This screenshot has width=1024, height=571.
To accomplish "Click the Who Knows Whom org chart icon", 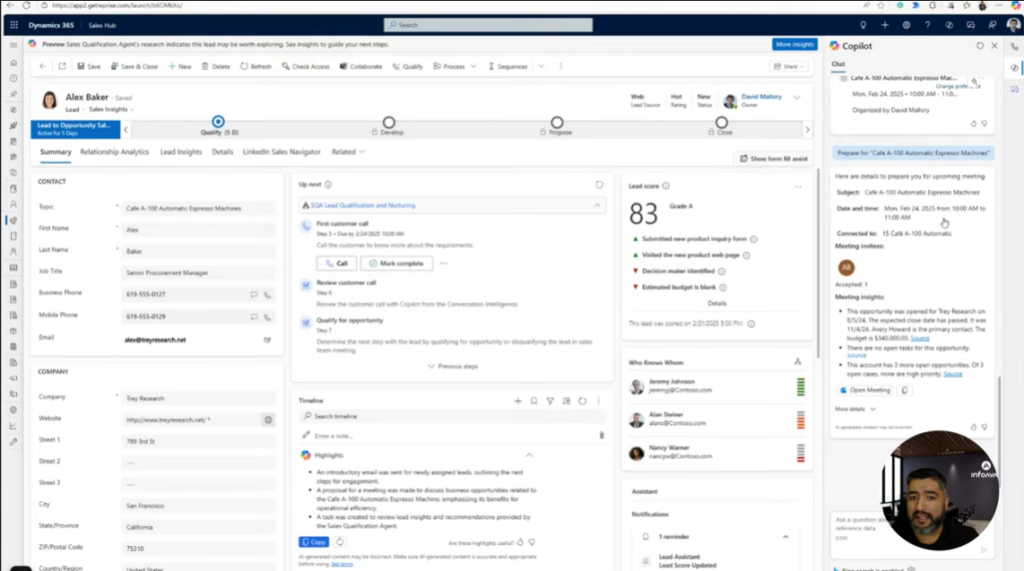I will pyautogui.click(x=797, y=361).
